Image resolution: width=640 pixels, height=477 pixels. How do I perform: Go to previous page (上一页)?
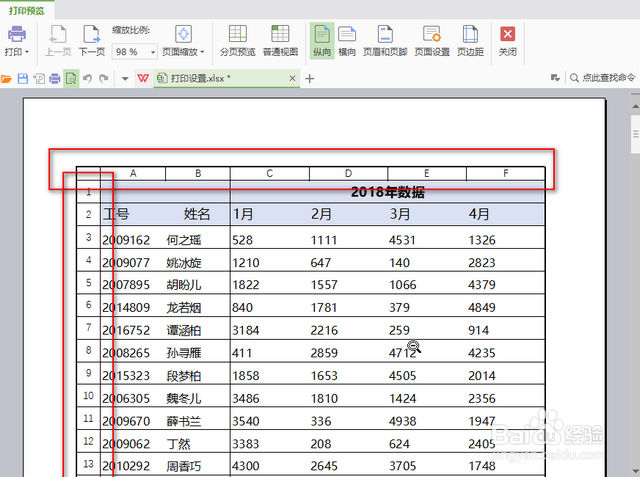coord(58,40)
